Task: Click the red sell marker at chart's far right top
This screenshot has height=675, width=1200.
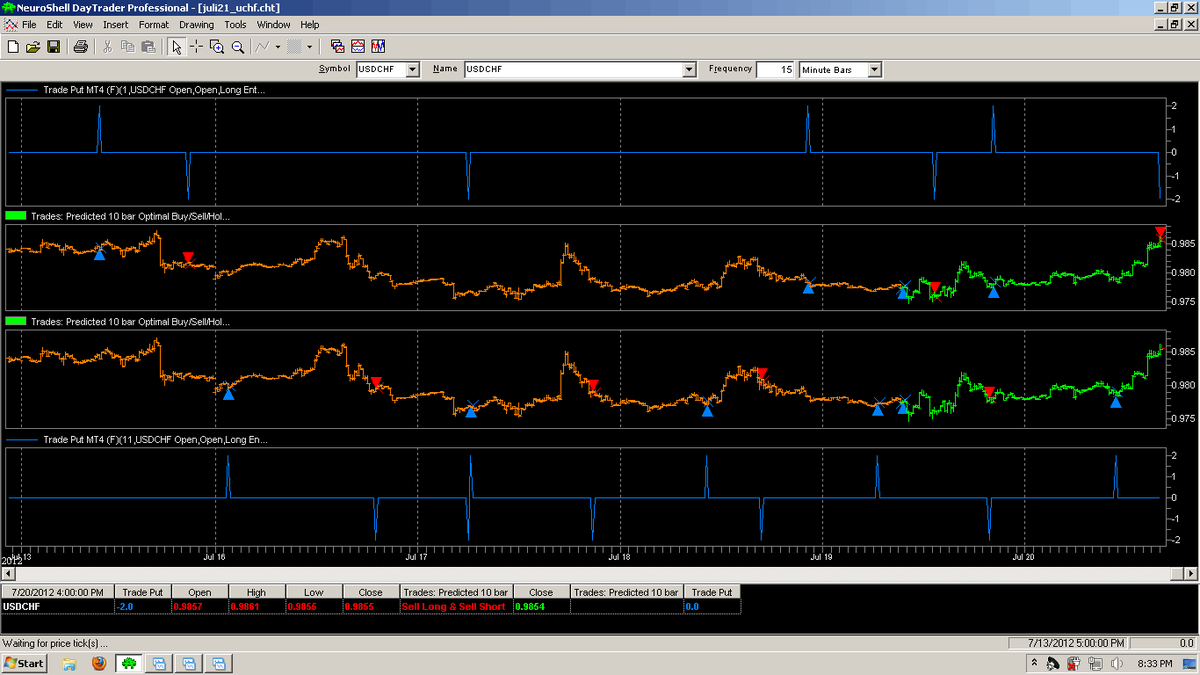Action: (x=1160, y=232)
